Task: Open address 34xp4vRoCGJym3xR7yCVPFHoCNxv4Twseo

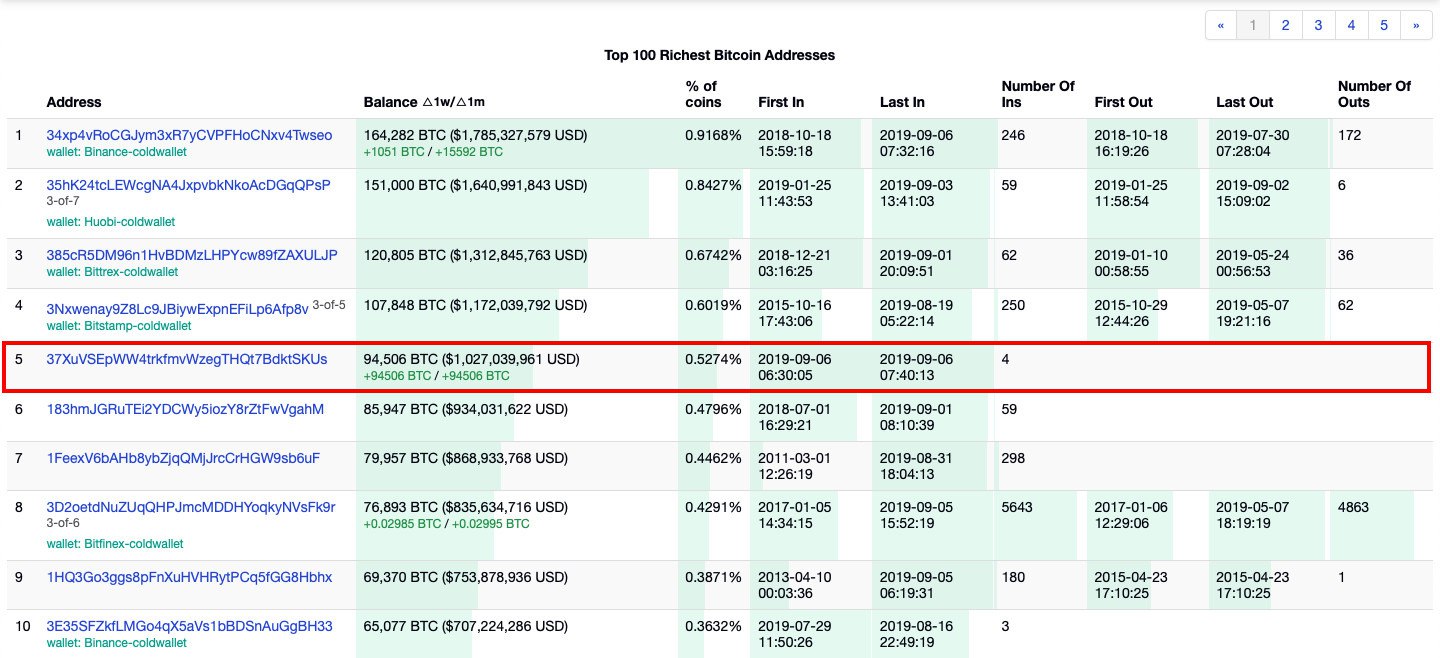Action: pyautogui.click(x=189, y=135)
